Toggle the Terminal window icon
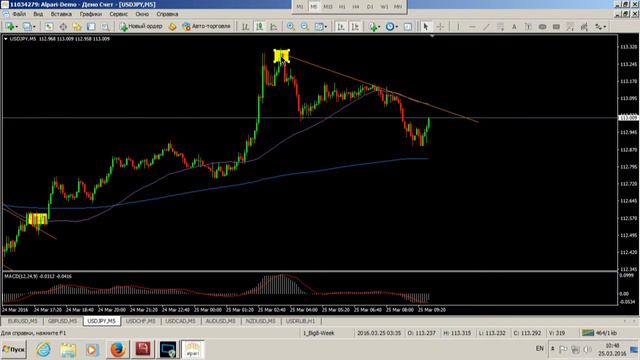Screen dimensions: 640x360 tap(91, 27)
